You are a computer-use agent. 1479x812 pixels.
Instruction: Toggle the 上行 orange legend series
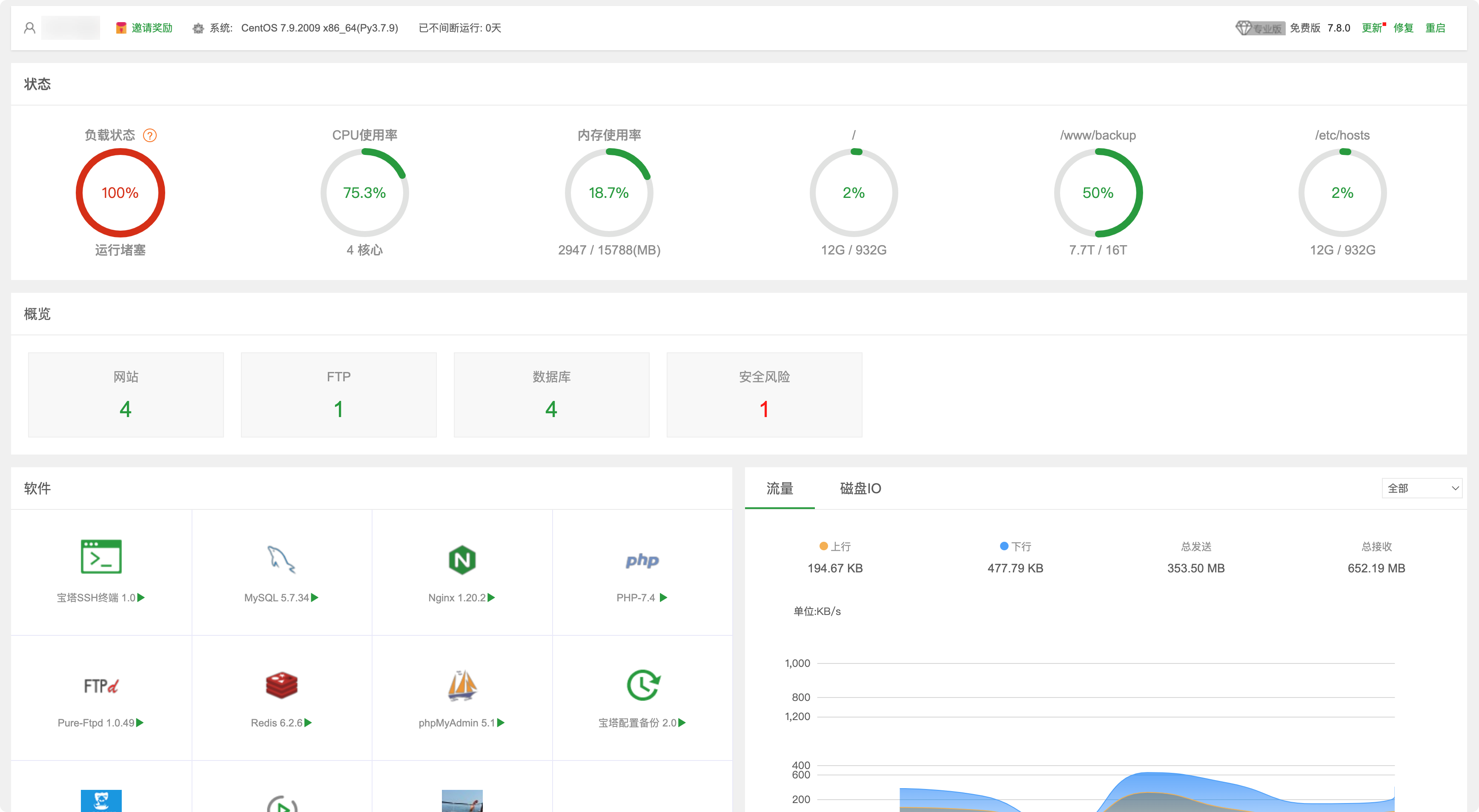pyautogui.click(x=835, y=546)
